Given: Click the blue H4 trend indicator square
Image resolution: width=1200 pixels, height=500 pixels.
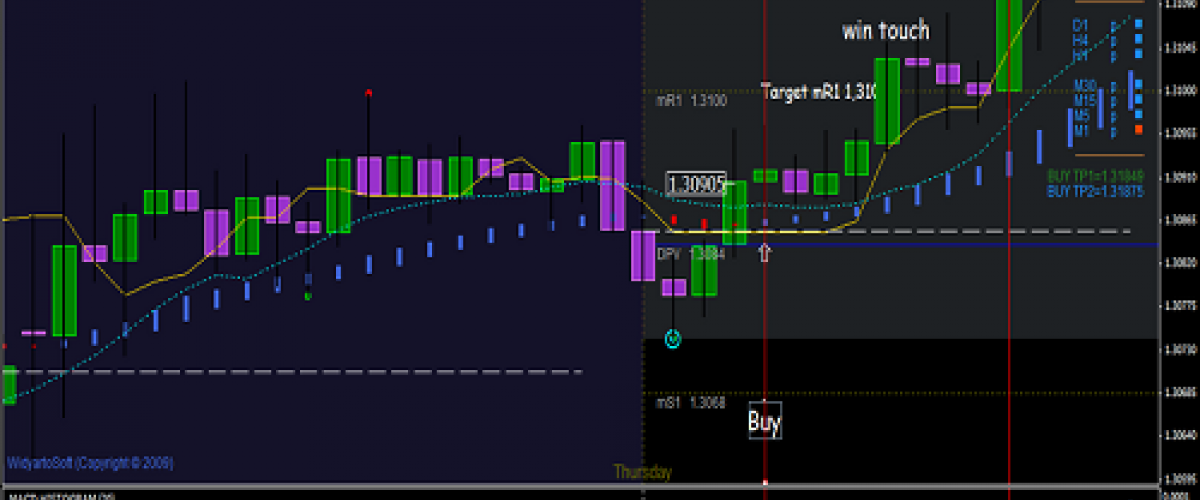Looking at the screenshot, I should tap(1138, 38).
